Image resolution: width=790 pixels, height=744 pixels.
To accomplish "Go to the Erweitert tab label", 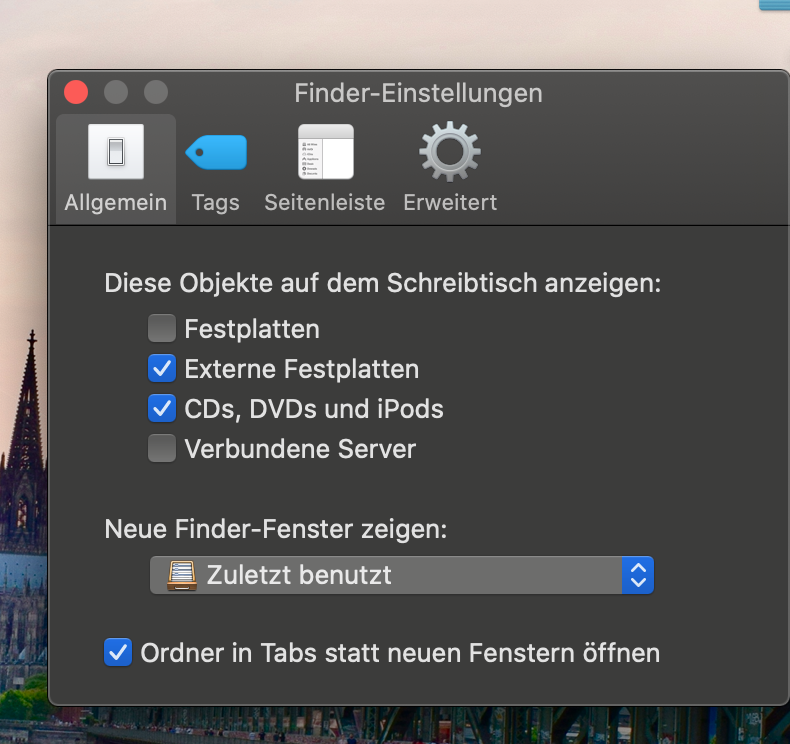I will pos(450,203).
